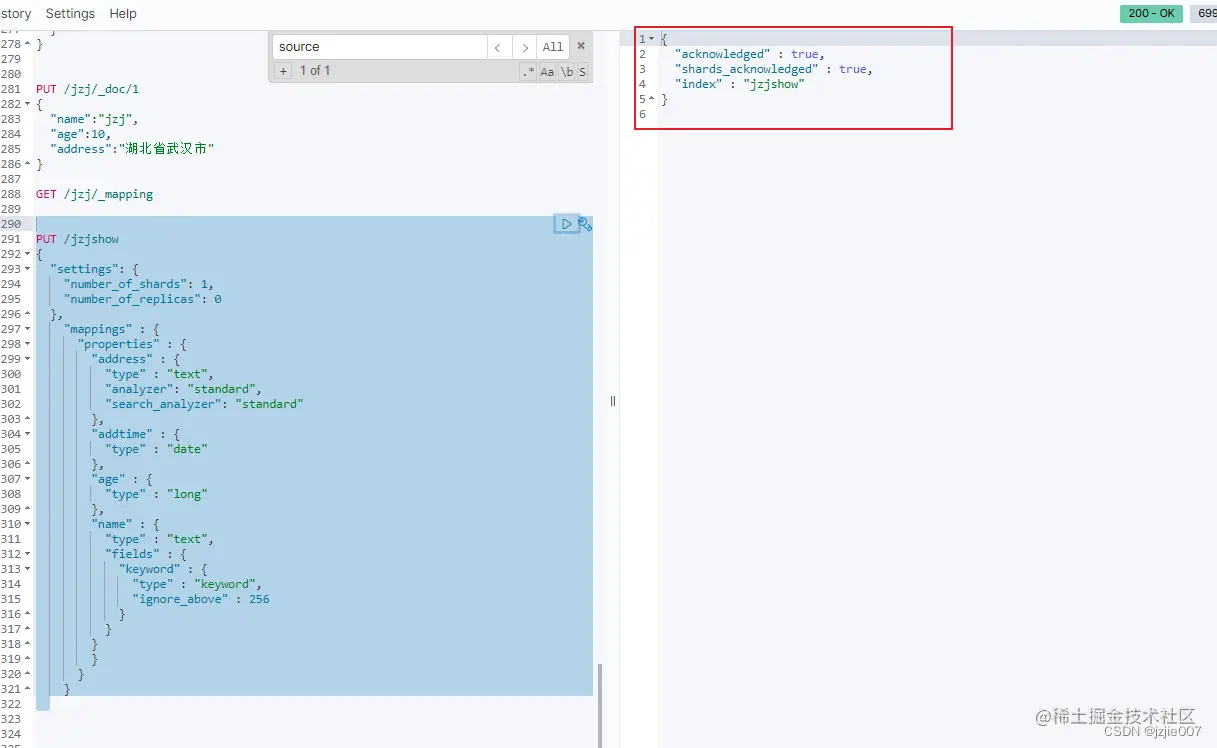This screenshot has width=1217, height=748.
Task: Open the Help menu
Action: click(x=123, y=14)
